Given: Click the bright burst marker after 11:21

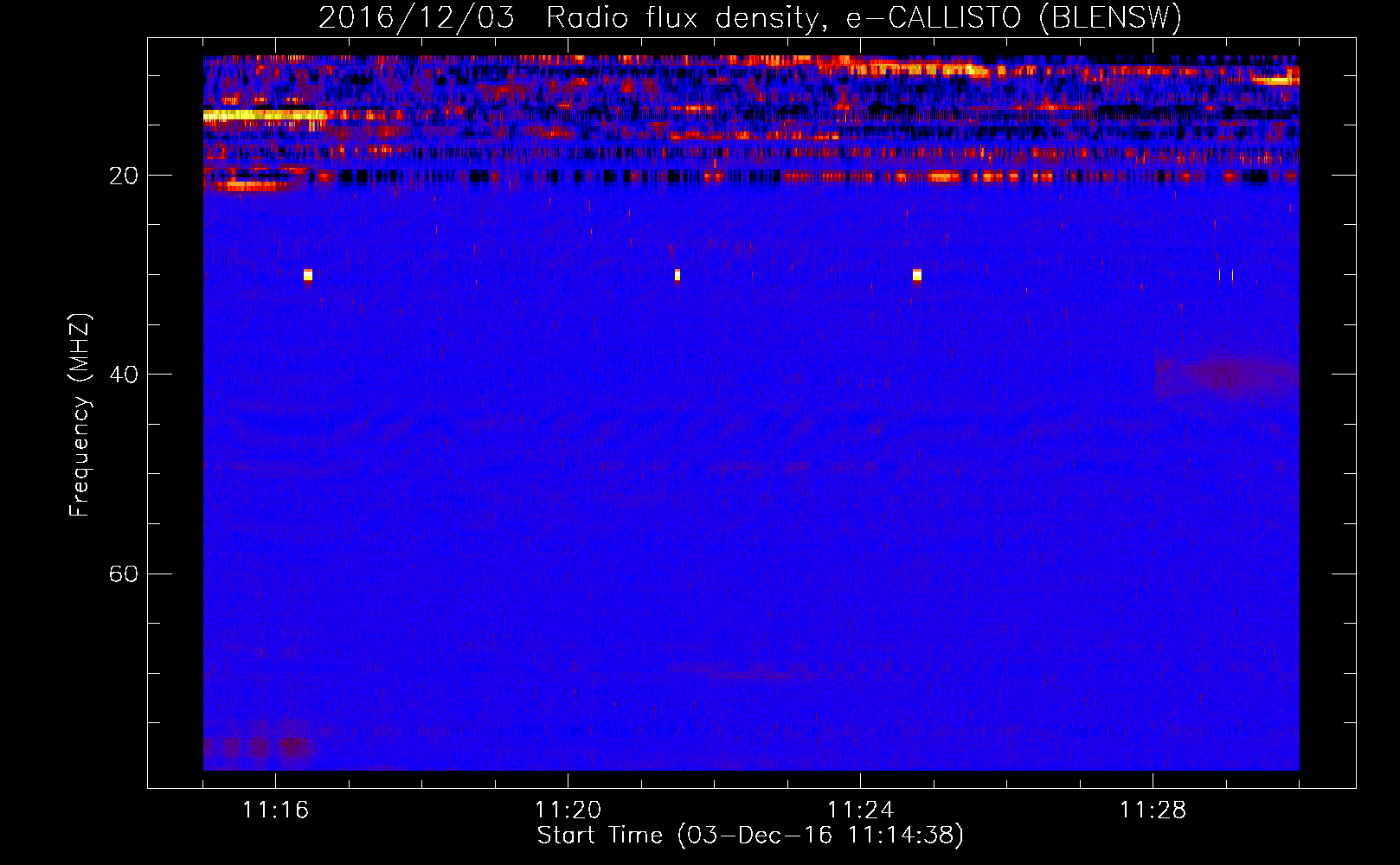Looking at the screenshot, I should point(678,276).
